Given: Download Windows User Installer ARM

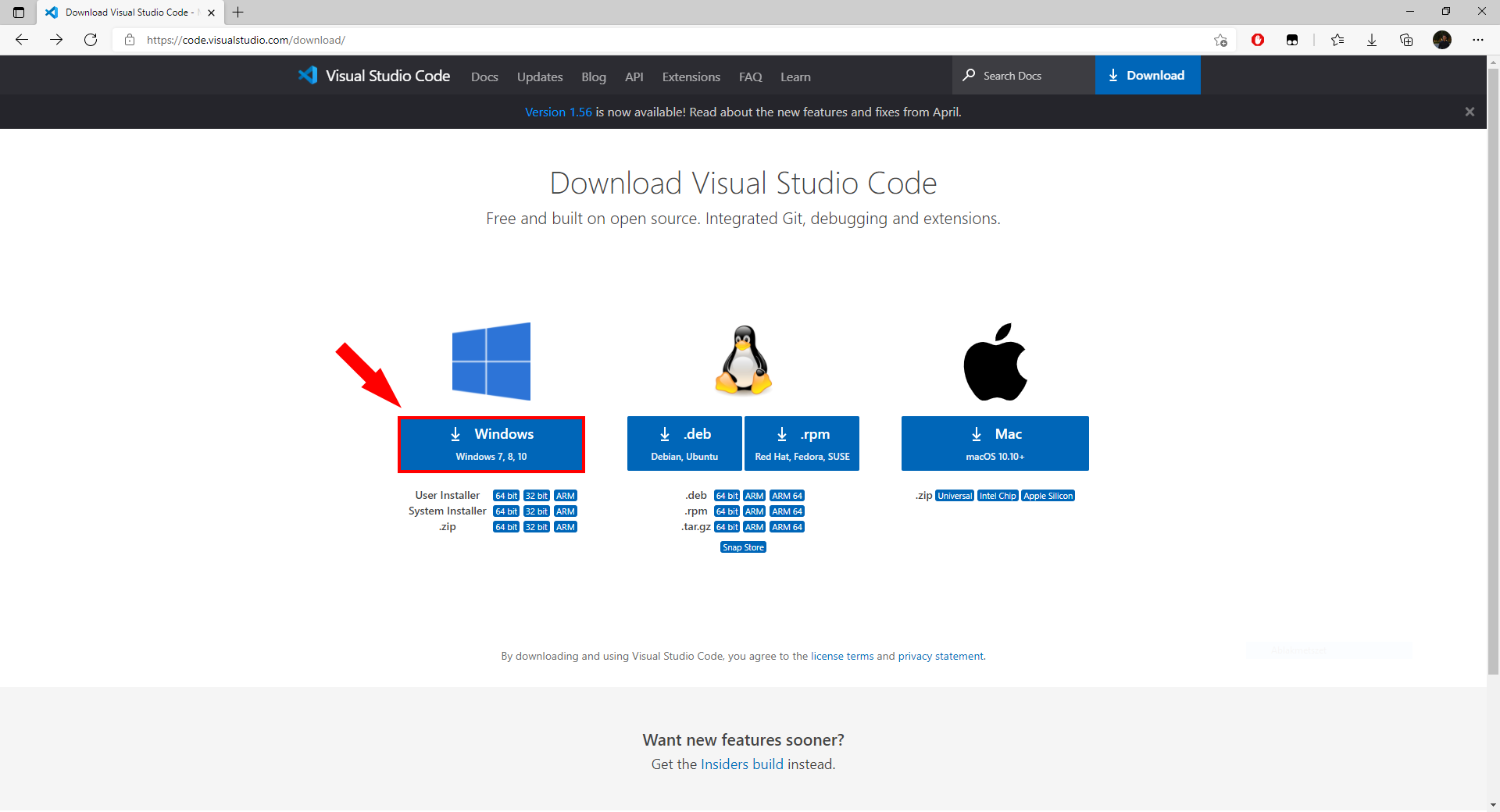Looking at the screenshot, I should point(566,496).
